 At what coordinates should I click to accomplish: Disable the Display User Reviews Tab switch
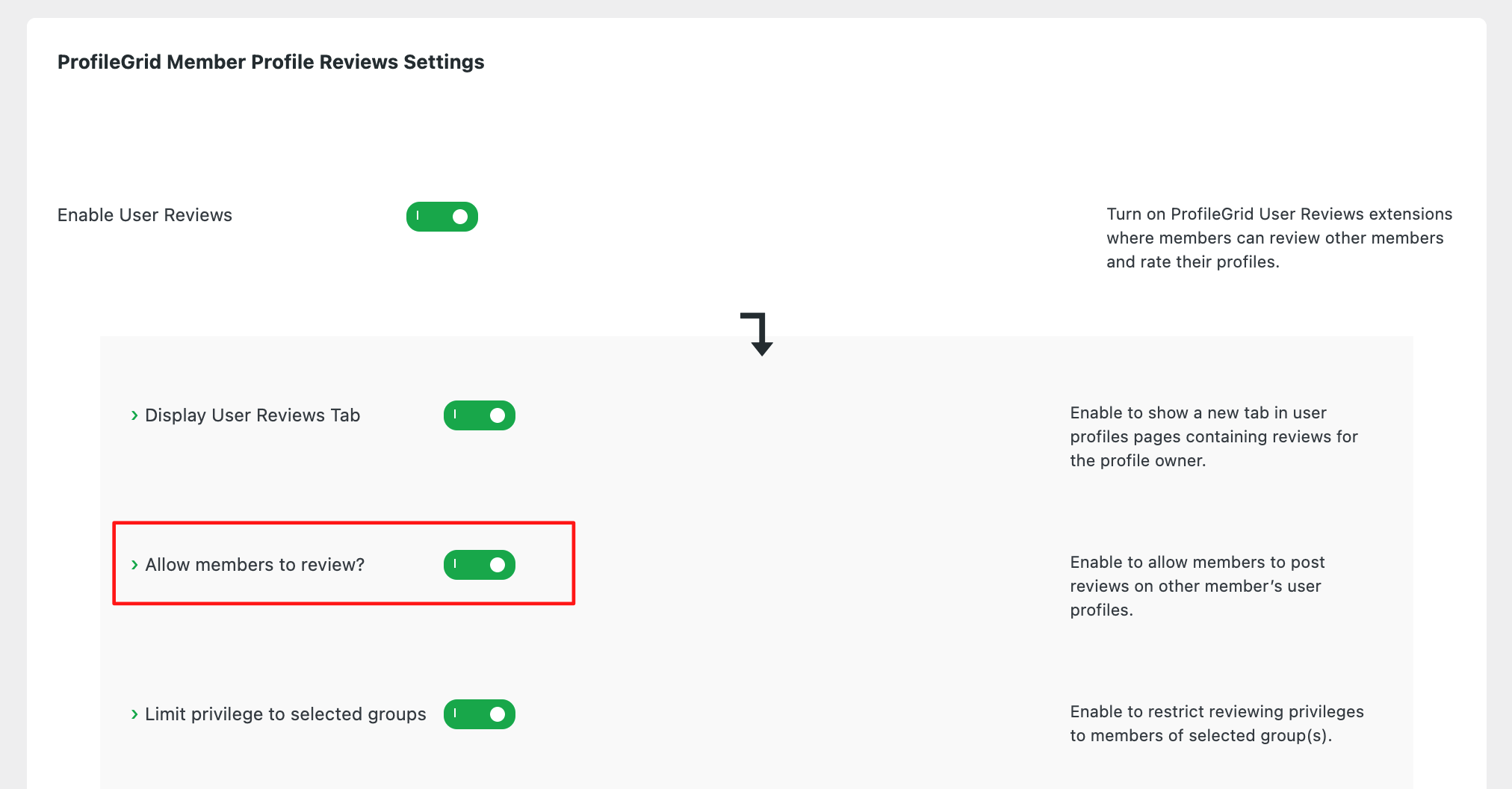[x=480, y=415]
